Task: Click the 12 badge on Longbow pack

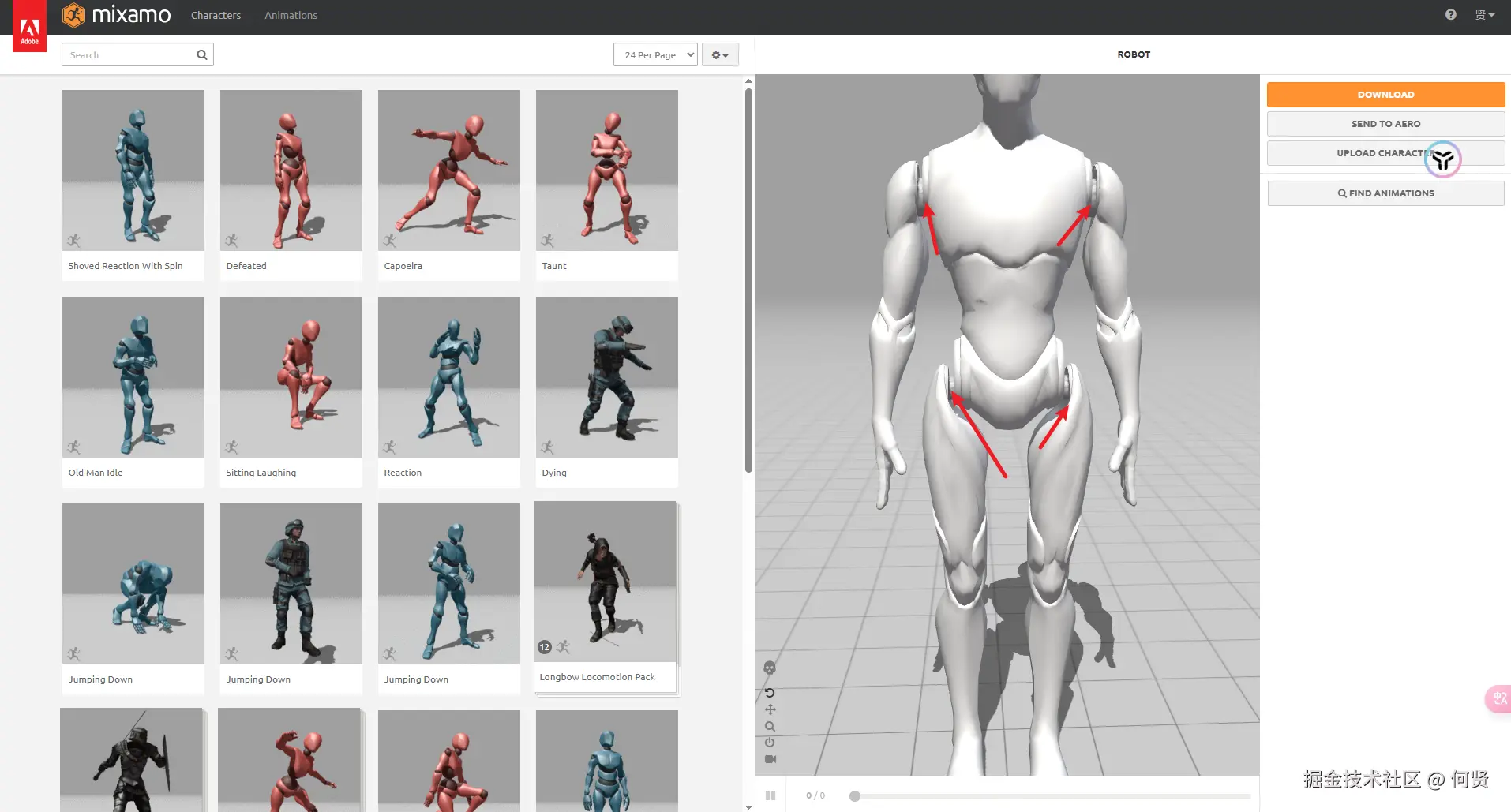Action: pos(545,647)
